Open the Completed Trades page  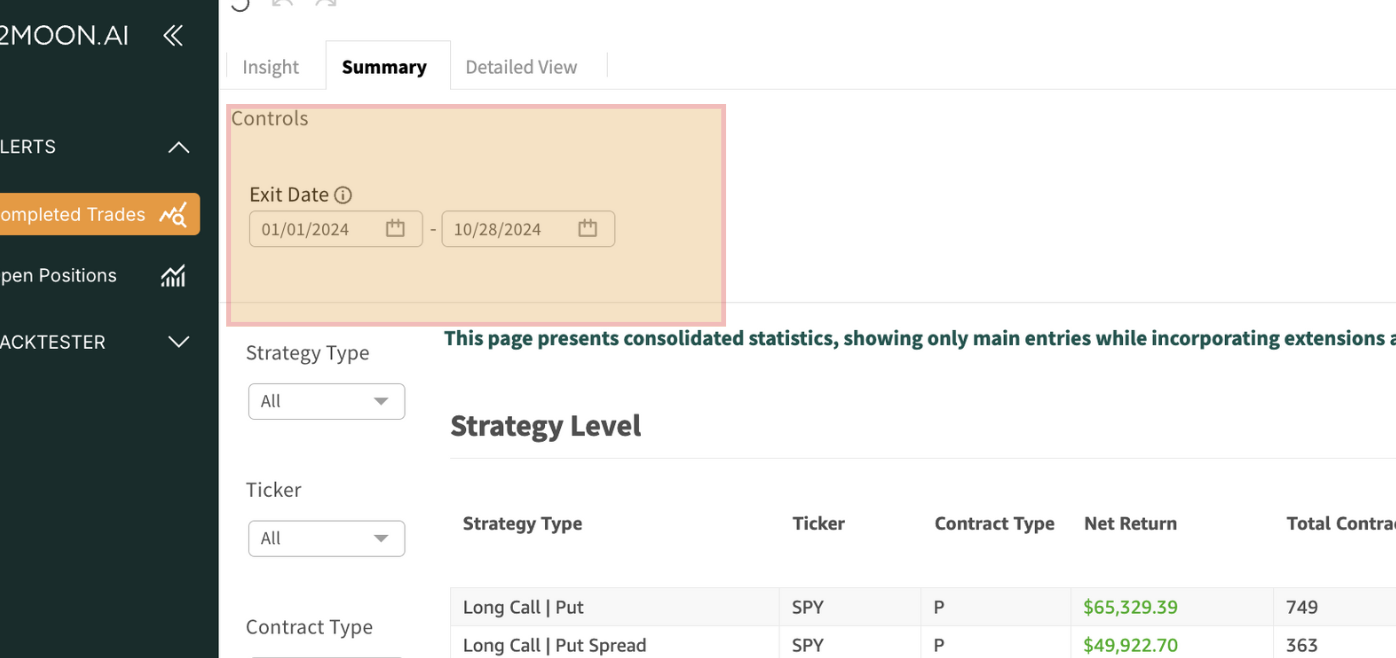75,214
